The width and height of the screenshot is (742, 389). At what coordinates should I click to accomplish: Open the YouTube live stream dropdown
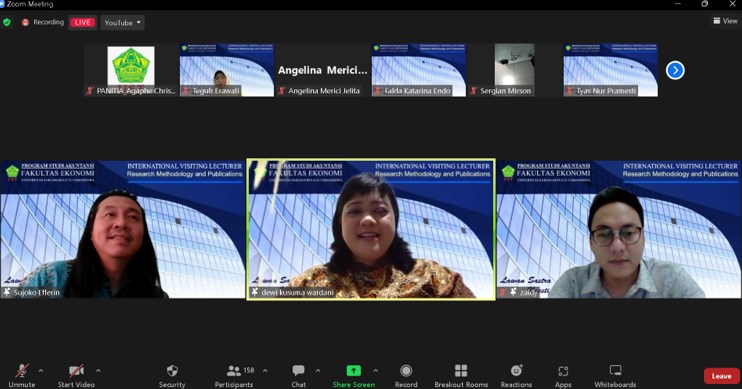click(123, 22)
